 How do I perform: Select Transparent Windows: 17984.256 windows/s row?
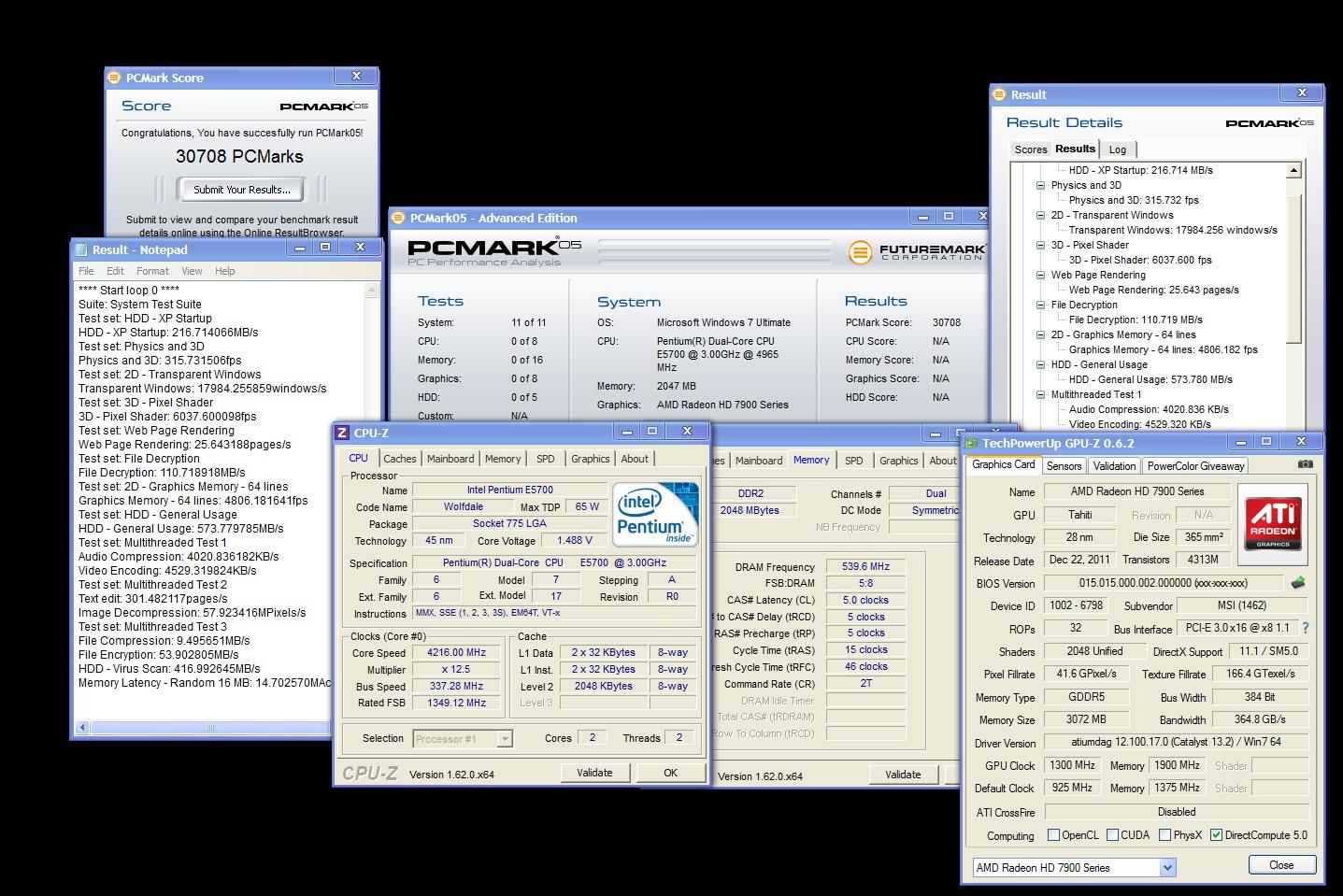click(1173, 230)
